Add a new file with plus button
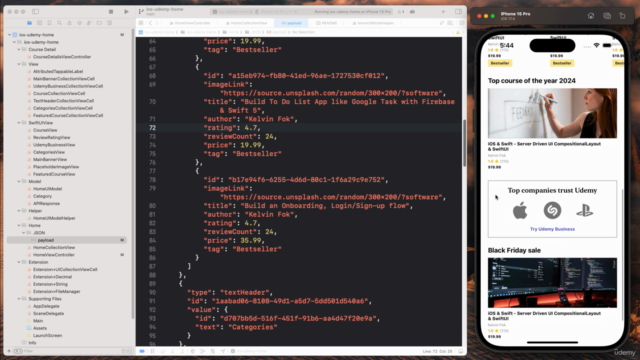The height and width of the screenshot is (360, 640). pyautogui.click(x=9, y=351)
